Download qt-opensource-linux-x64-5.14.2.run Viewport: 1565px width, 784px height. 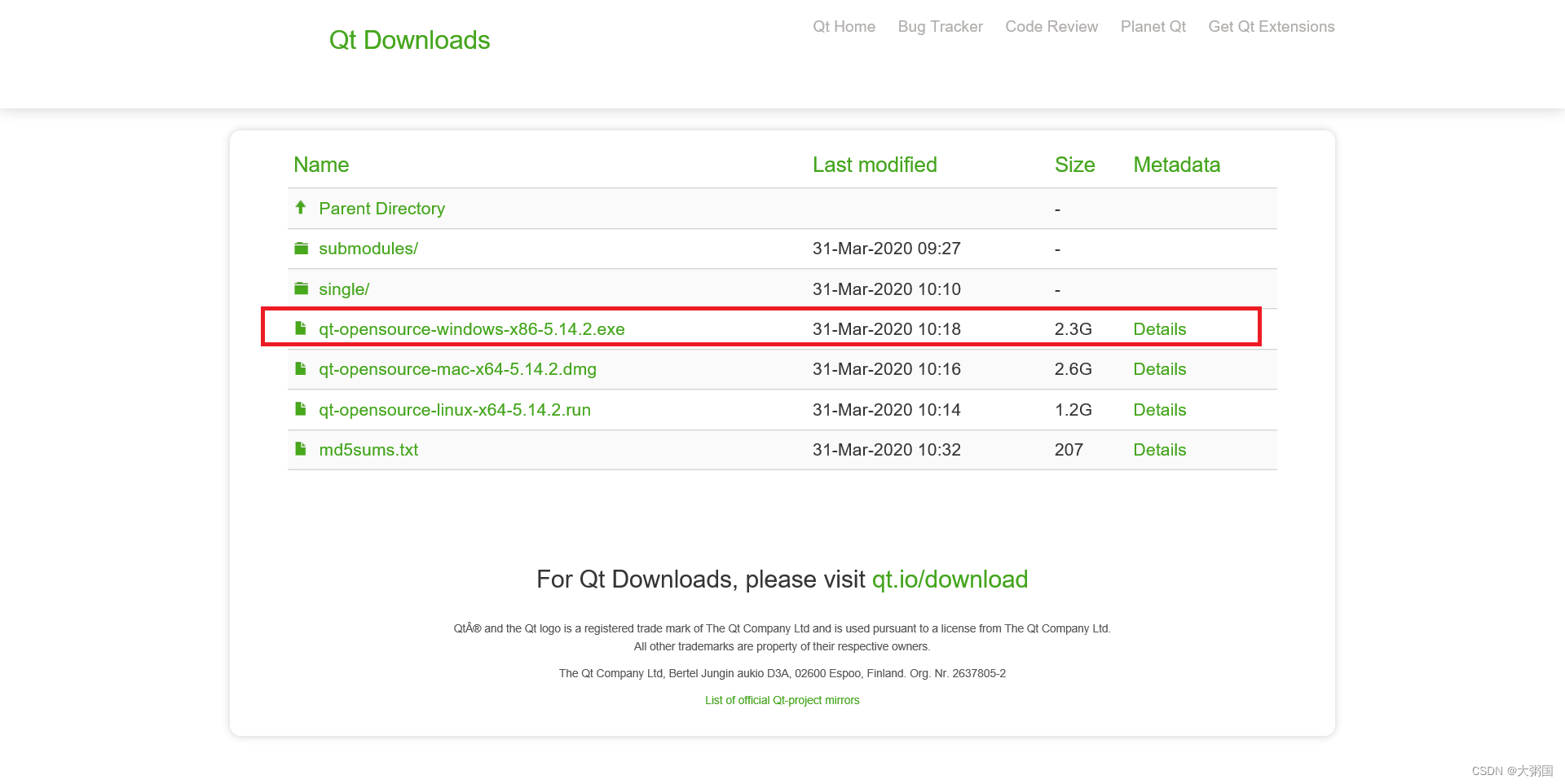455,410
